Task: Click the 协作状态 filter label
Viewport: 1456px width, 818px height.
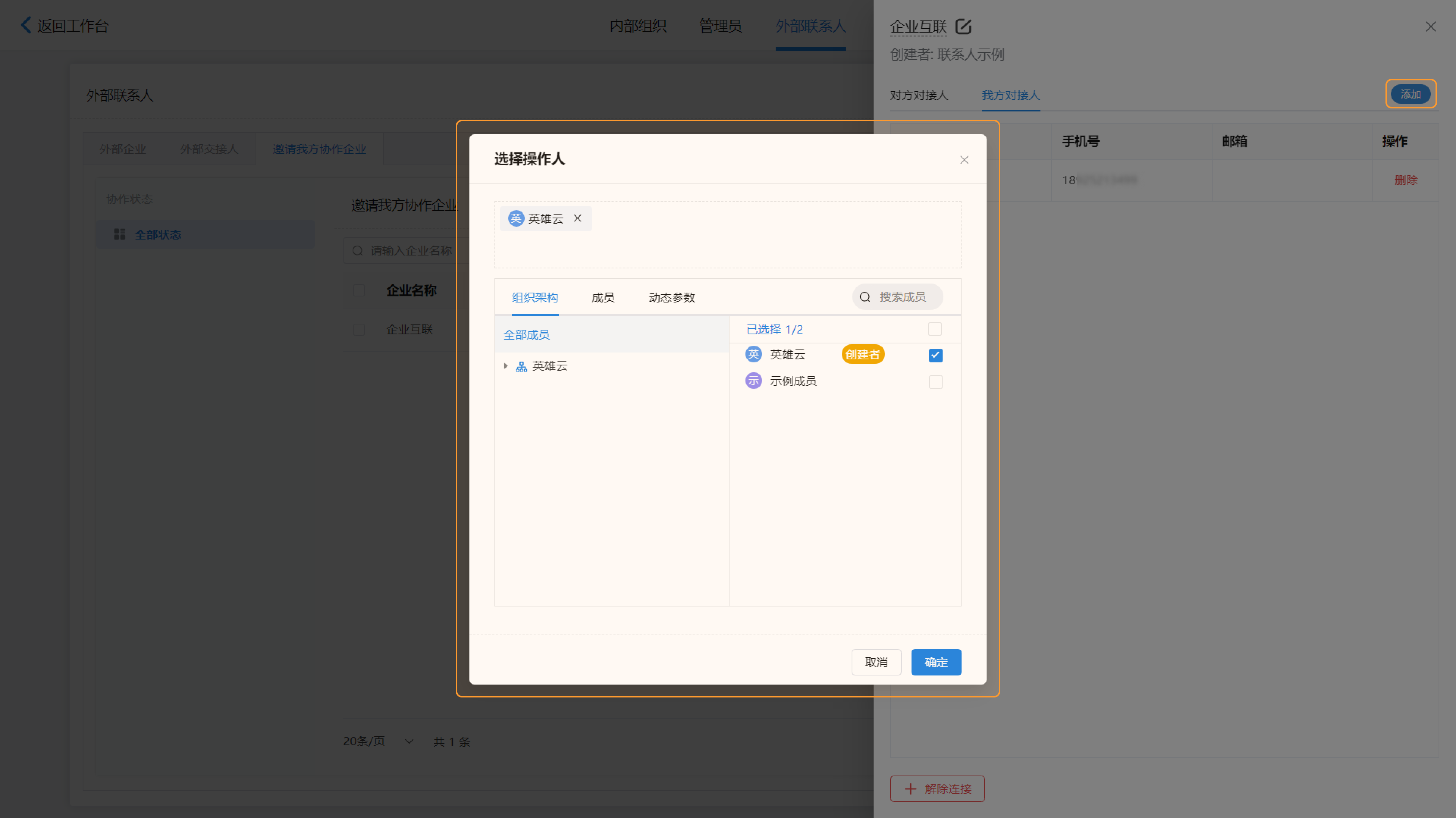Action: (129, 199)
